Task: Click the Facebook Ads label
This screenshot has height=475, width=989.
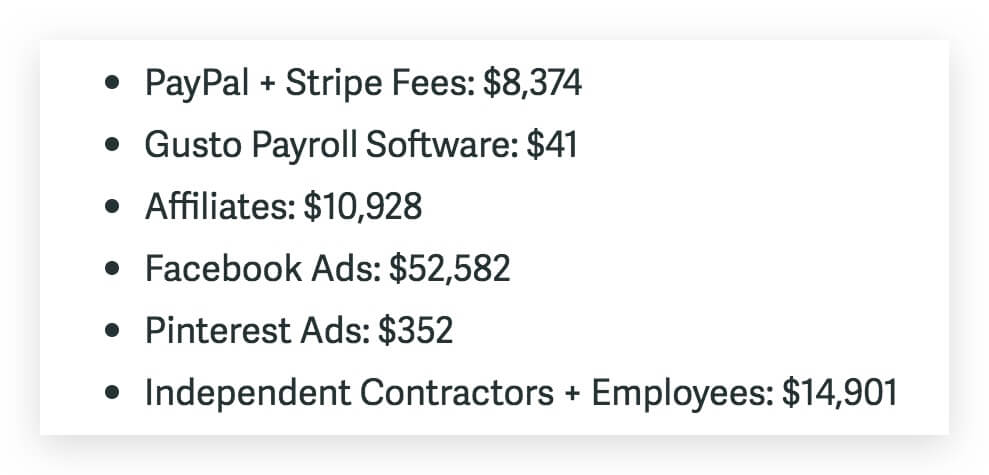Action: [x=262, y=269]
